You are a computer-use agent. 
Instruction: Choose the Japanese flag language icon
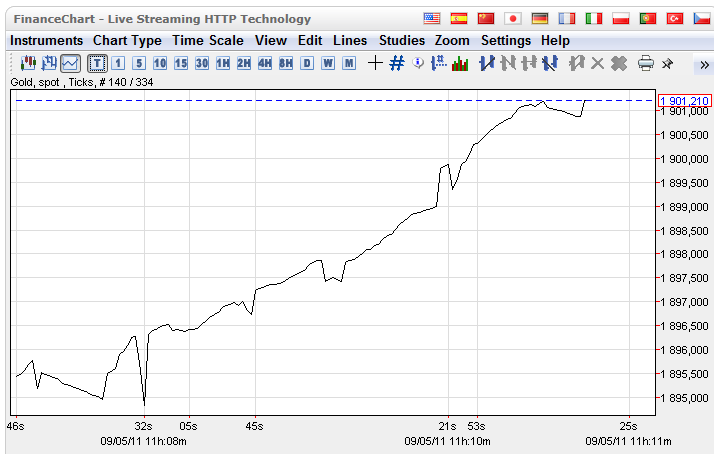pos(513,19)
